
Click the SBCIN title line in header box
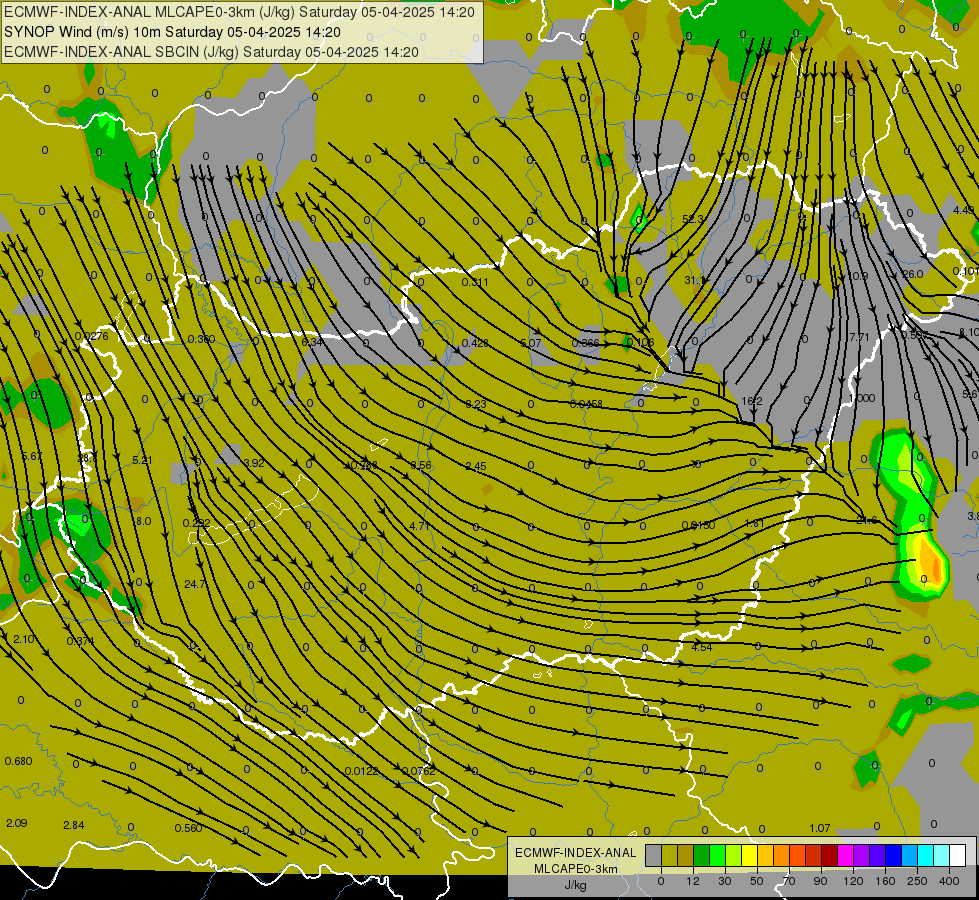211,52
